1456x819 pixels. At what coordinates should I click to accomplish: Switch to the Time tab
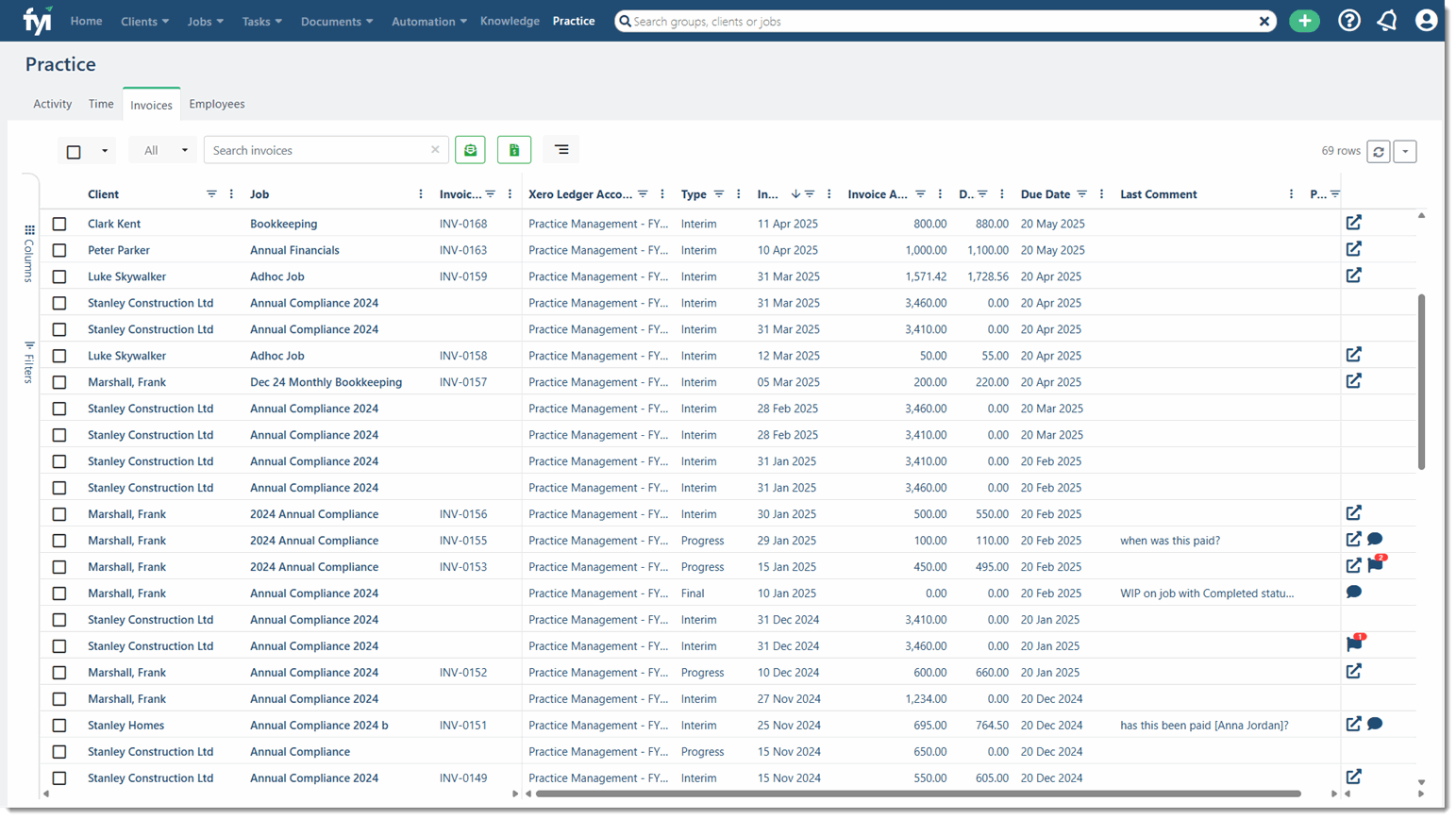coord(101,104)
